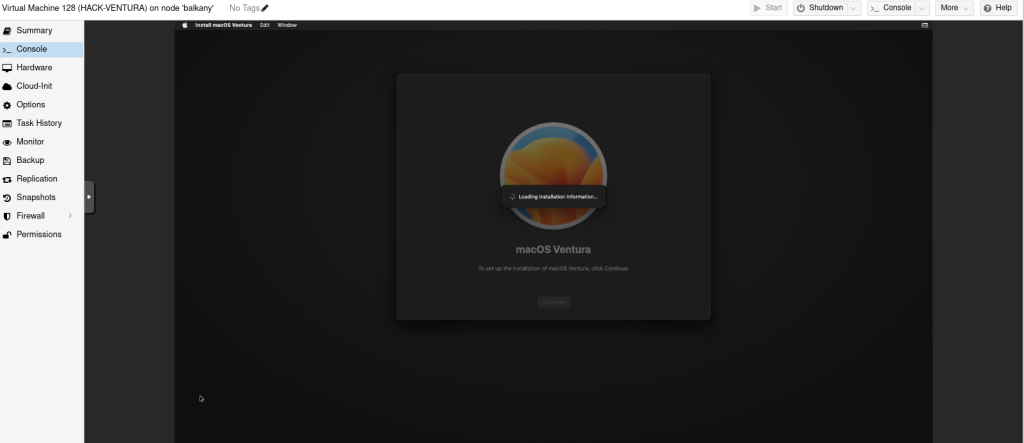The height and width of the screenshot is (443, 1024).
Task: Open the Summary tab in sidebar
Action: 34,30
